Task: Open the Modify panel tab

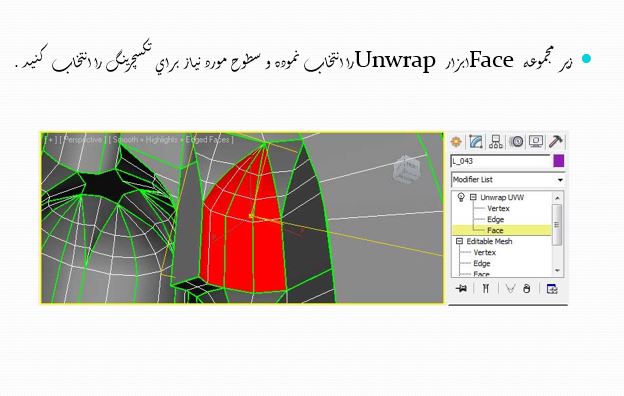Action: click(476, 142)
